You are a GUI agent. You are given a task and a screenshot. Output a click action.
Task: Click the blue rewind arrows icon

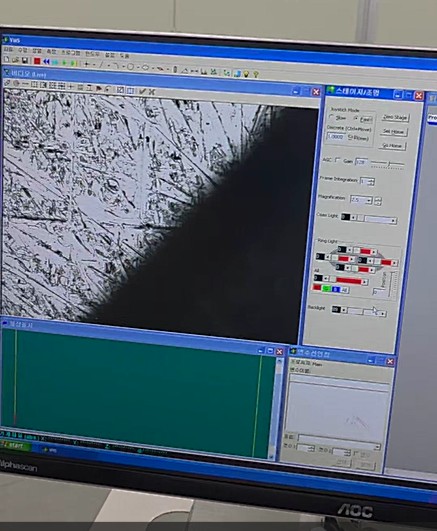[x=46, y=62]
